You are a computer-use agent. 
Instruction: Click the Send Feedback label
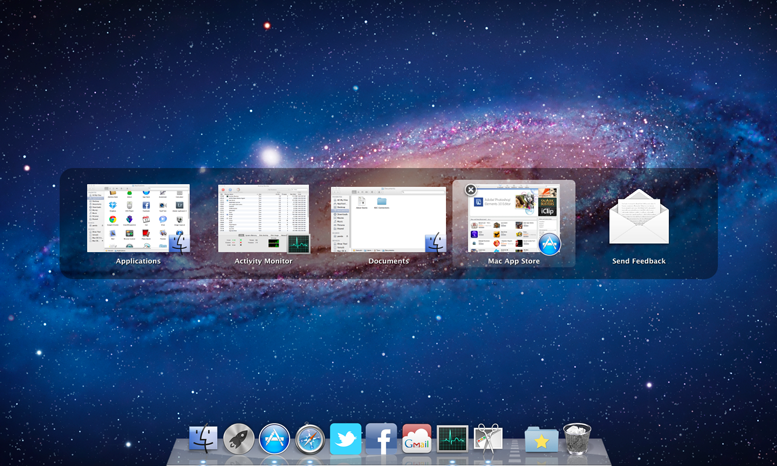coord(639,261)
